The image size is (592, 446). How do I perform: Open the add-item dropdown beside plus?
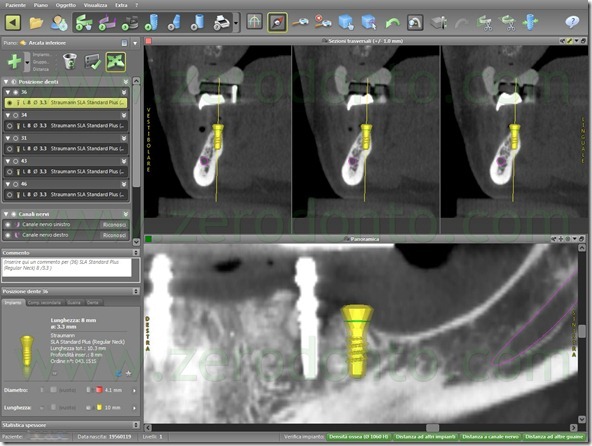27,62
